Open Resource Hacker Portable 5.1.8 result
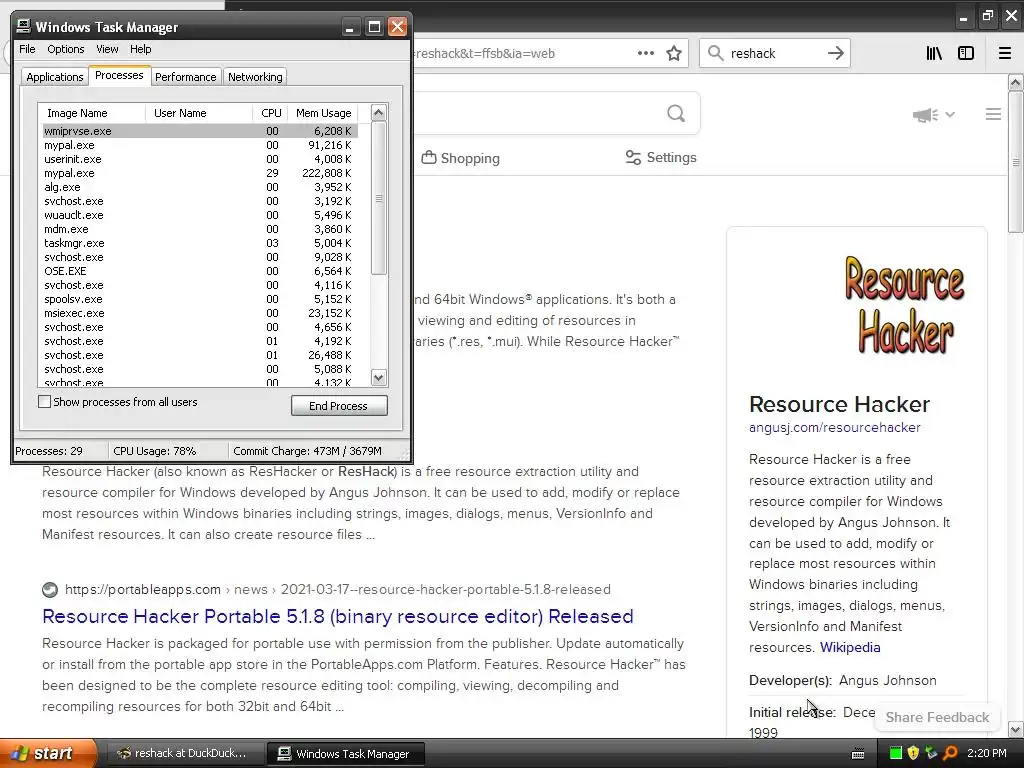 tap(338, 616)
